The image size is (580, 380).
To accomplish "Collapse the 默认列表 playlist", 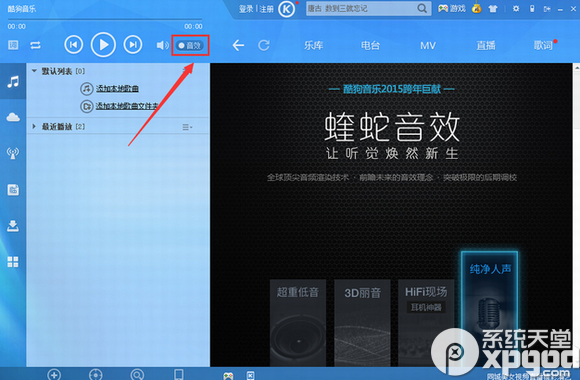I will click(x=34, y=71).
